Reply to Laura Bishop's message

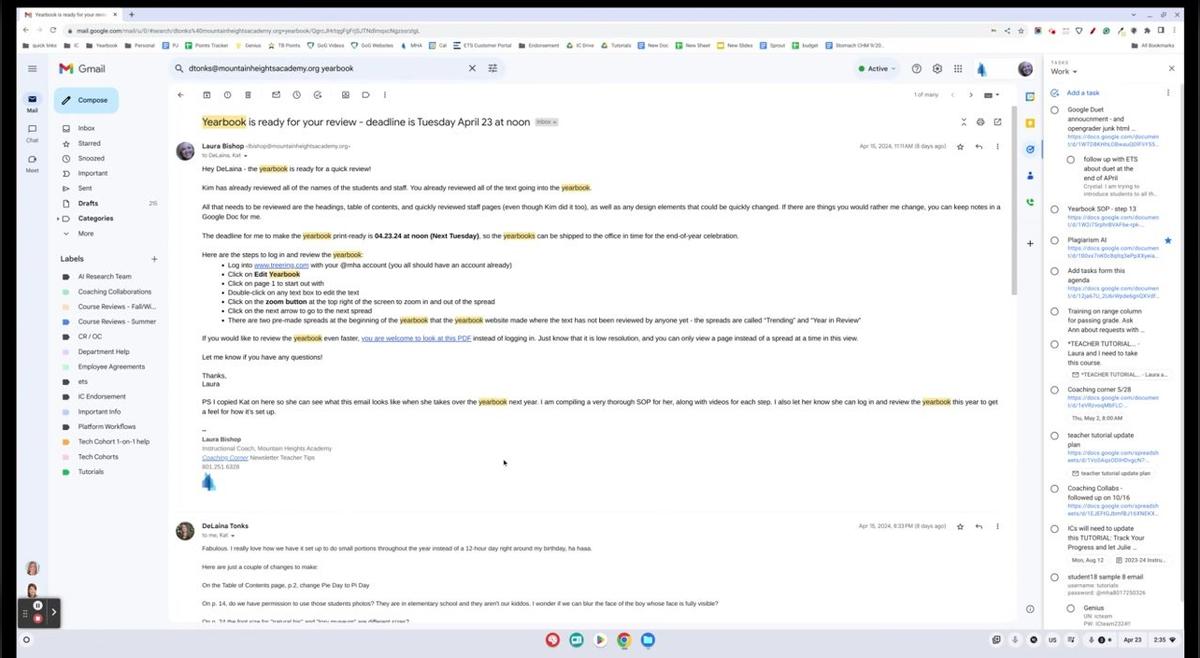[x=979, y=146]
